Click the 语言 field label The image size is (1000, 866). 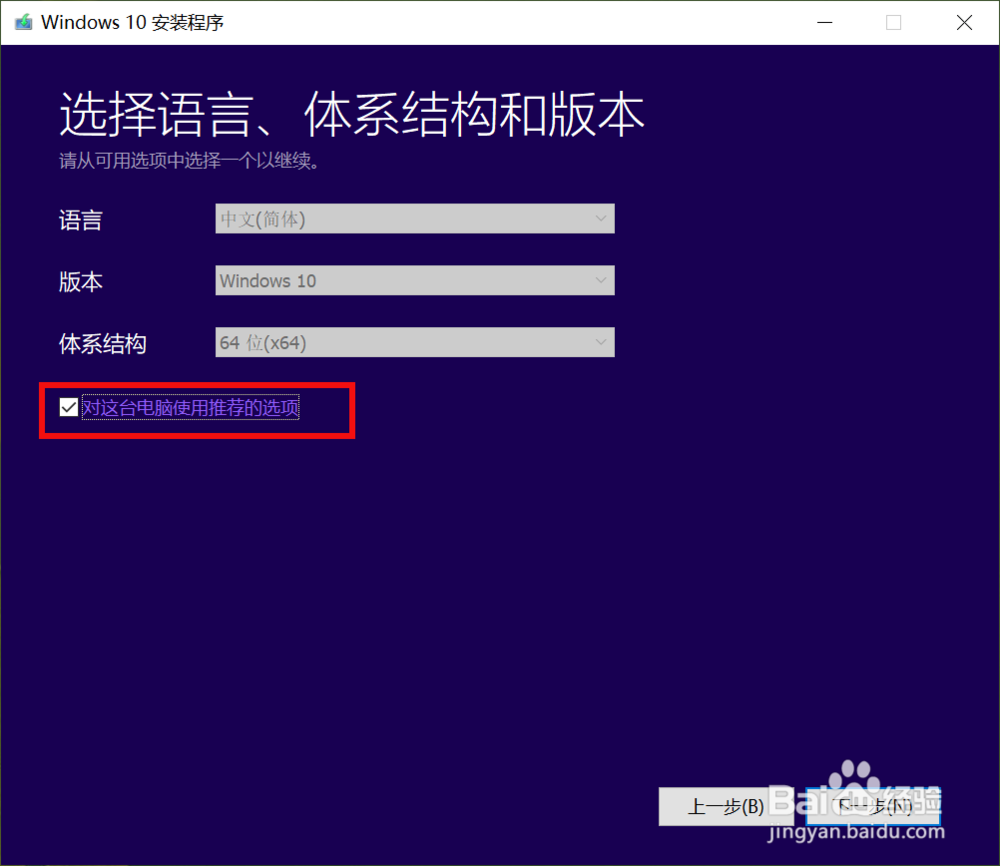click(80, 220)
